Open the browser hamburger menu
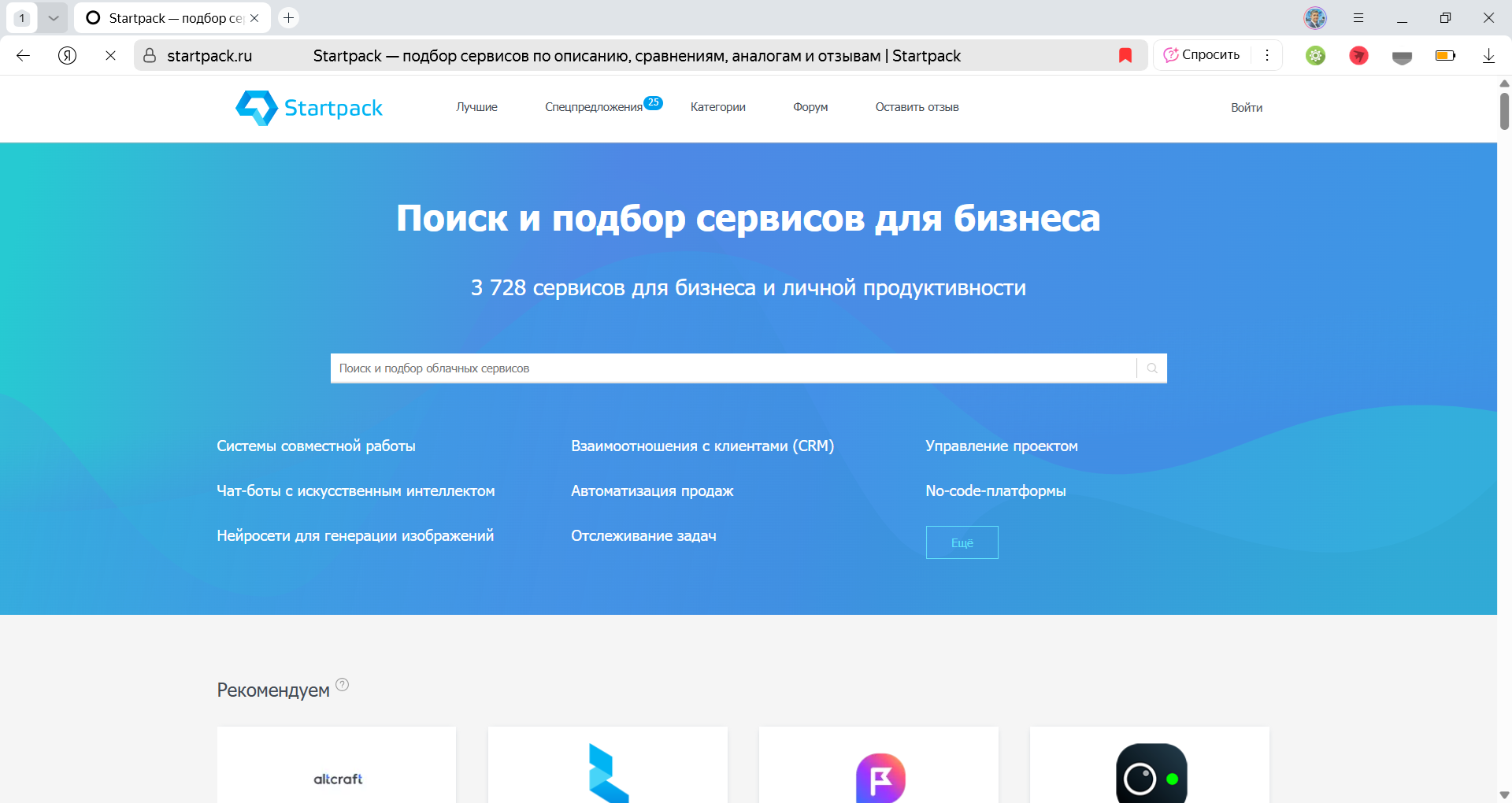The height and width of the screenshot is (803, 1512). pos(1358,17)
